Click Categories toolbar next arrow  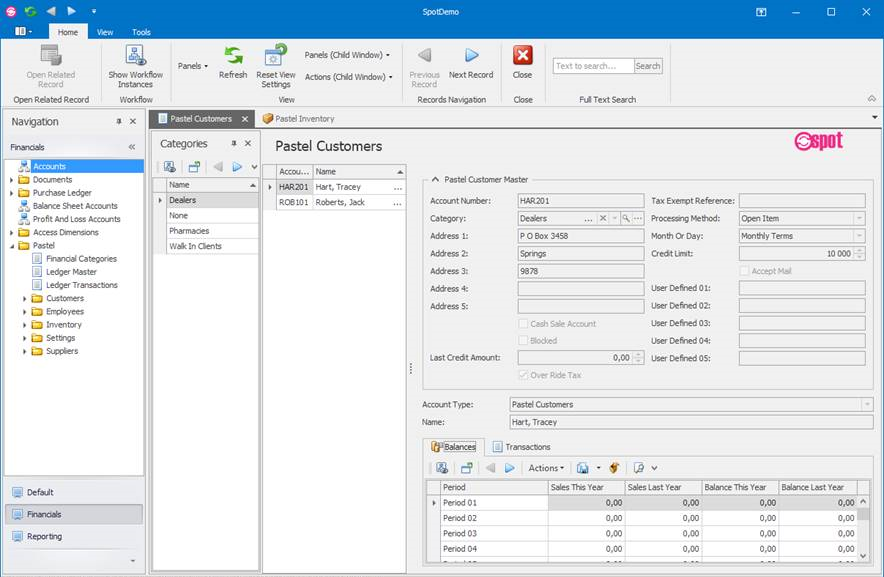click(237, 166)
